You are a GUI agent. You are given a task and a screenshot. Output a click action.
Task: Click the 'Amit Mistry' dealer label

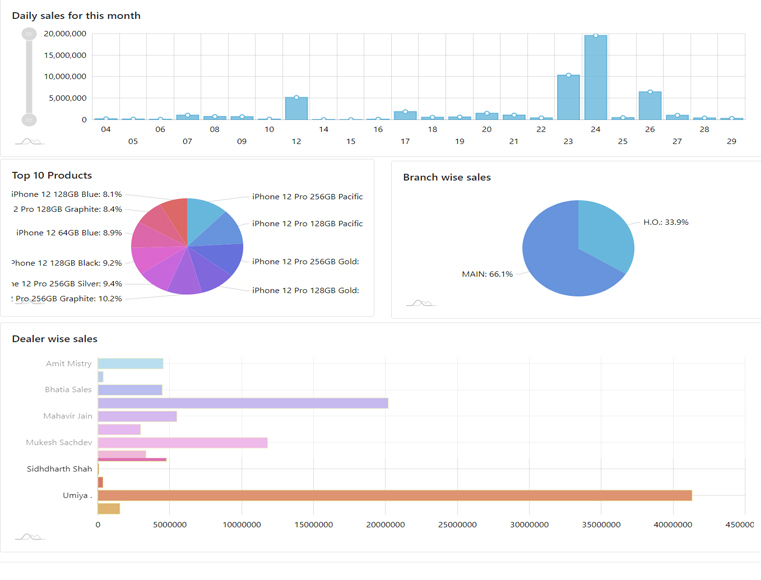pyautogui.click(x=68, y=364)
